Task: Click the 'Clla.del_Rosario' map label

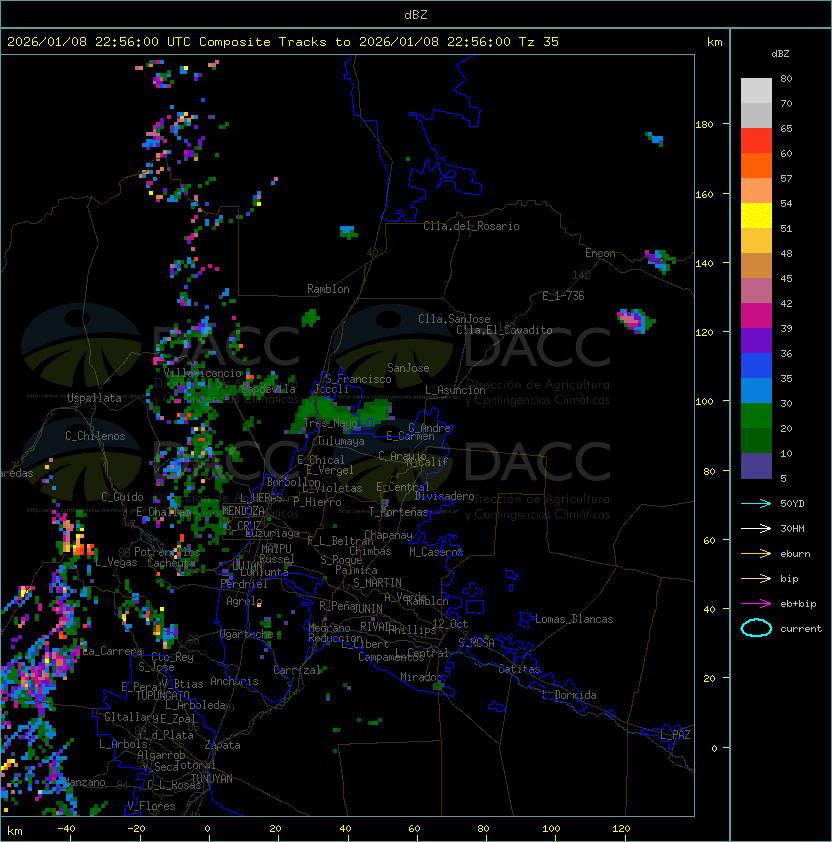Action: (x=471, y=226)
